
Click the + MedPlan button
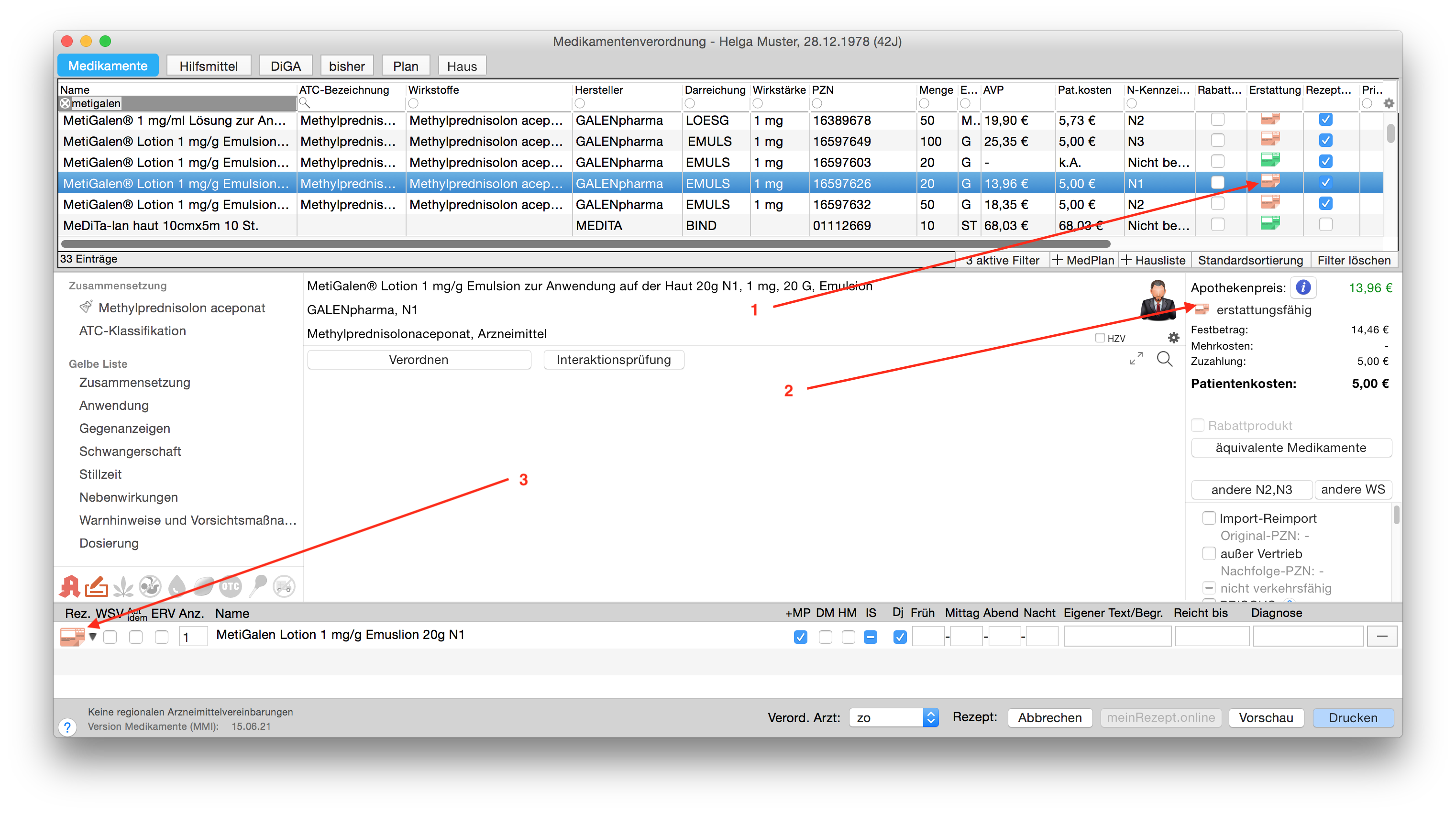(x=1083, y=260)
